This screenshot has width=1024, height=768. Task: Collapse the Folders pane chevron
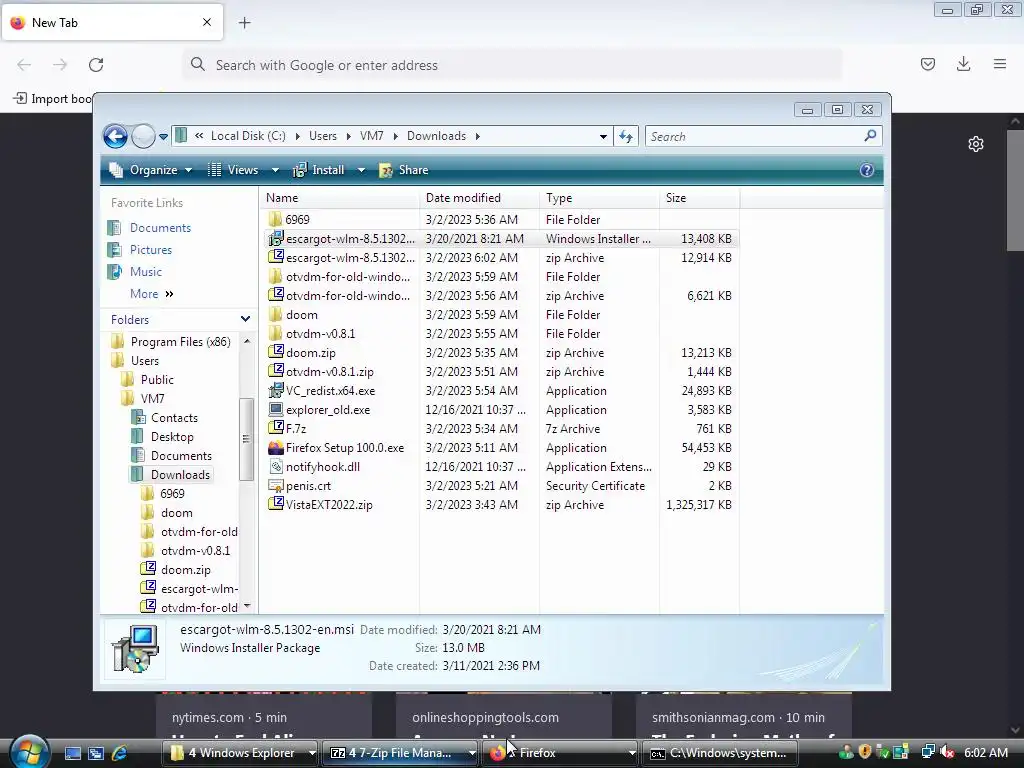point(246,319)
